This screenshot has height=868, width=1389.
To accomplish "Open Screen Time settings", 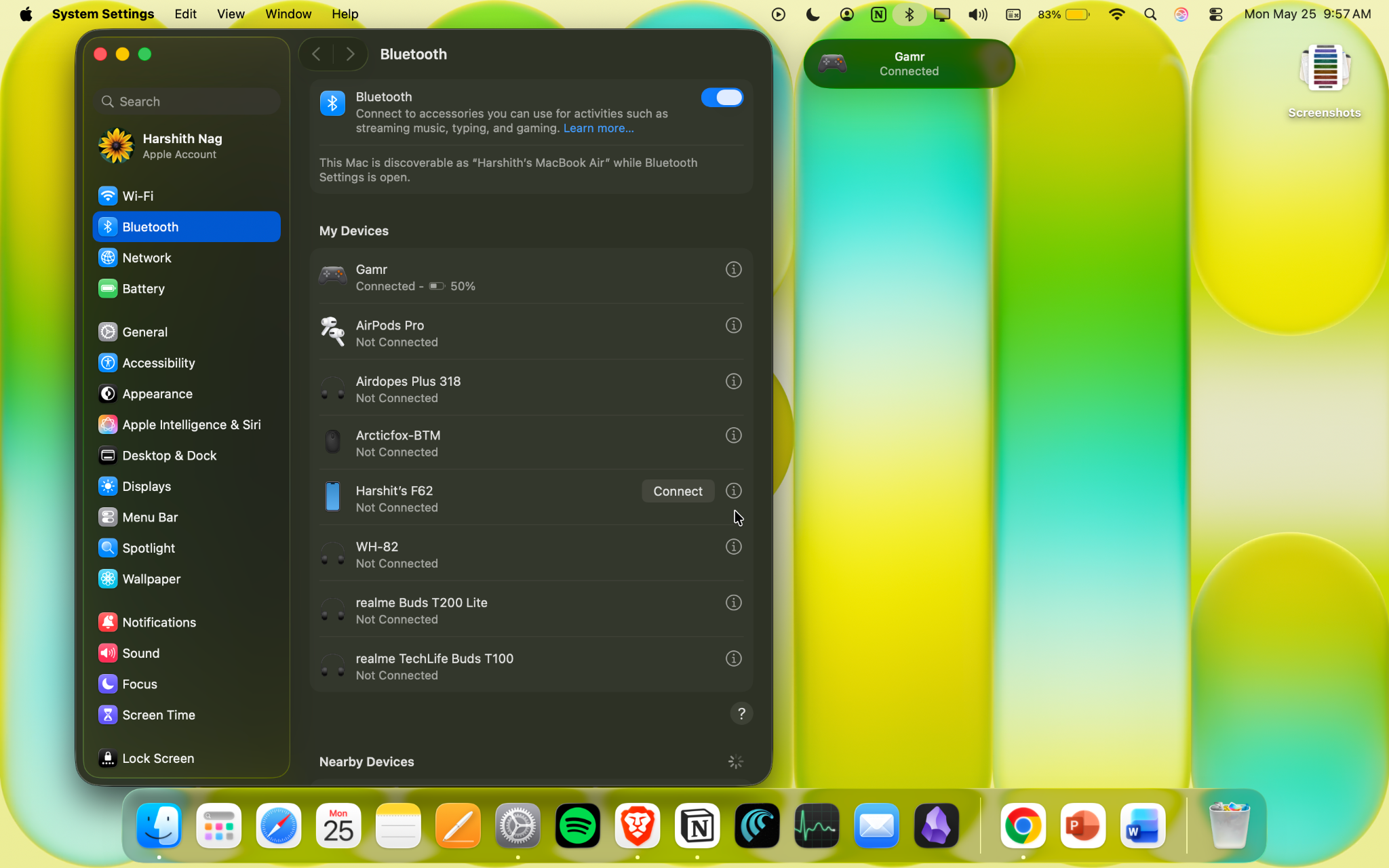I will (x=187, y=715).
